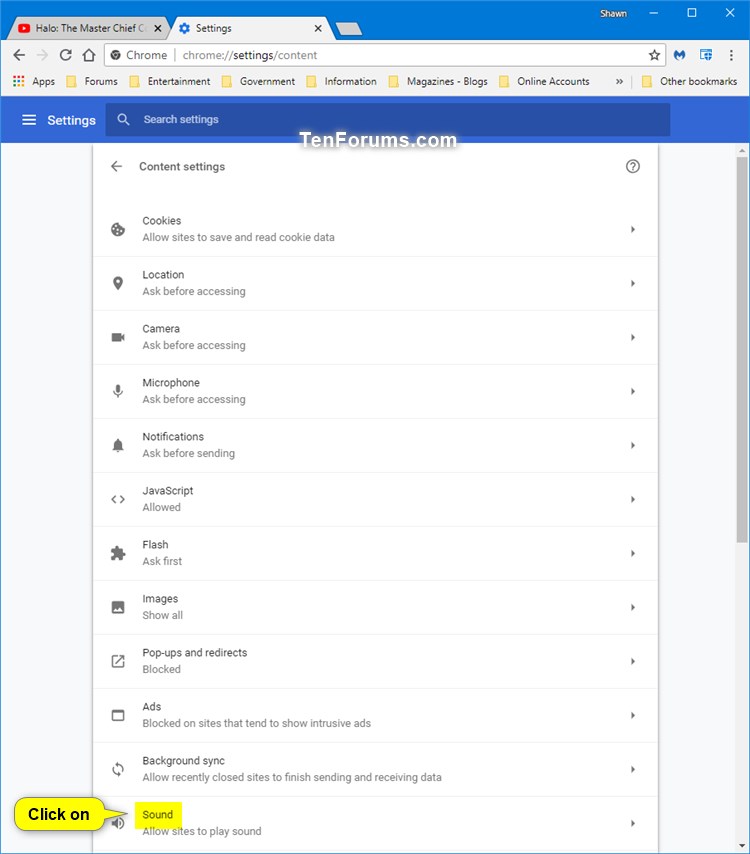Show hidden bookmarks with double chevron
750x854 pixels.
click(619, 81)
